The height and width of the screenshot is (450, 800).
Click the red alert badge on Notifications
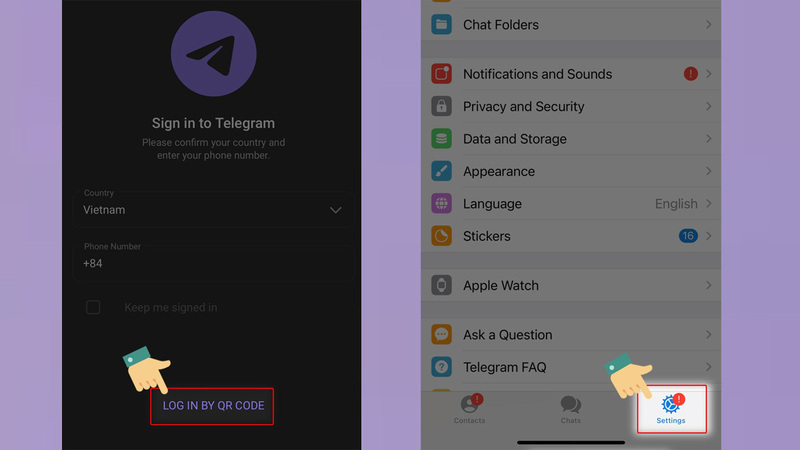click(x=690, y=74)
